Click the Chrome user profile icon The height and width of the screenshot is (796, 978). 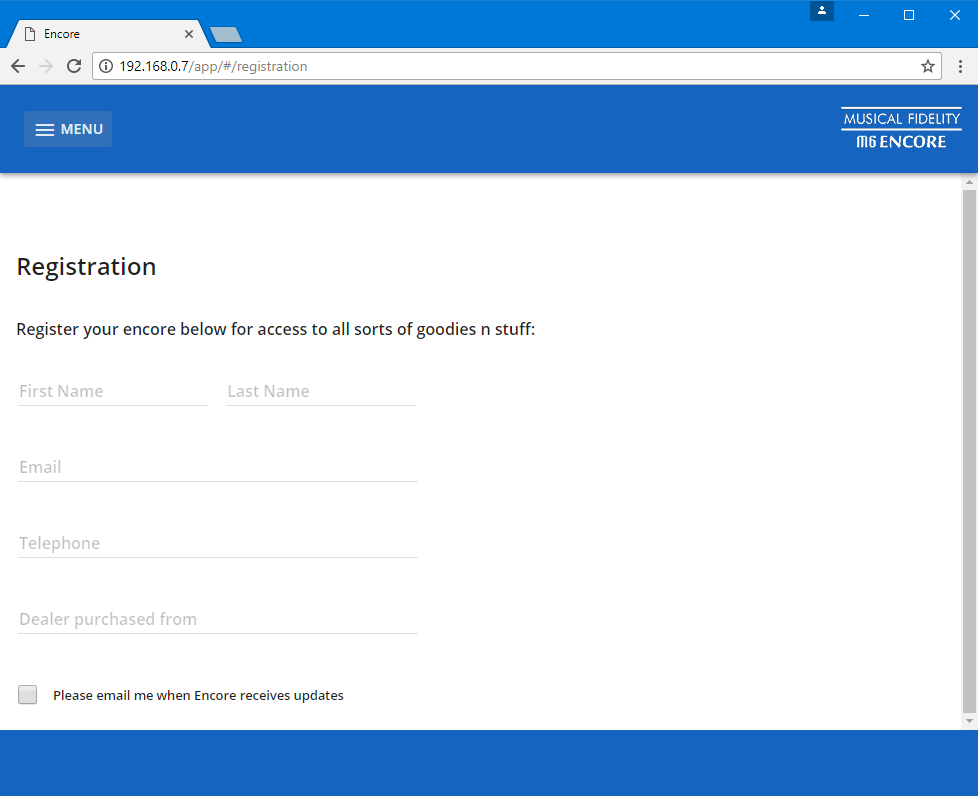pyautogui.click(x=822, y=11)
